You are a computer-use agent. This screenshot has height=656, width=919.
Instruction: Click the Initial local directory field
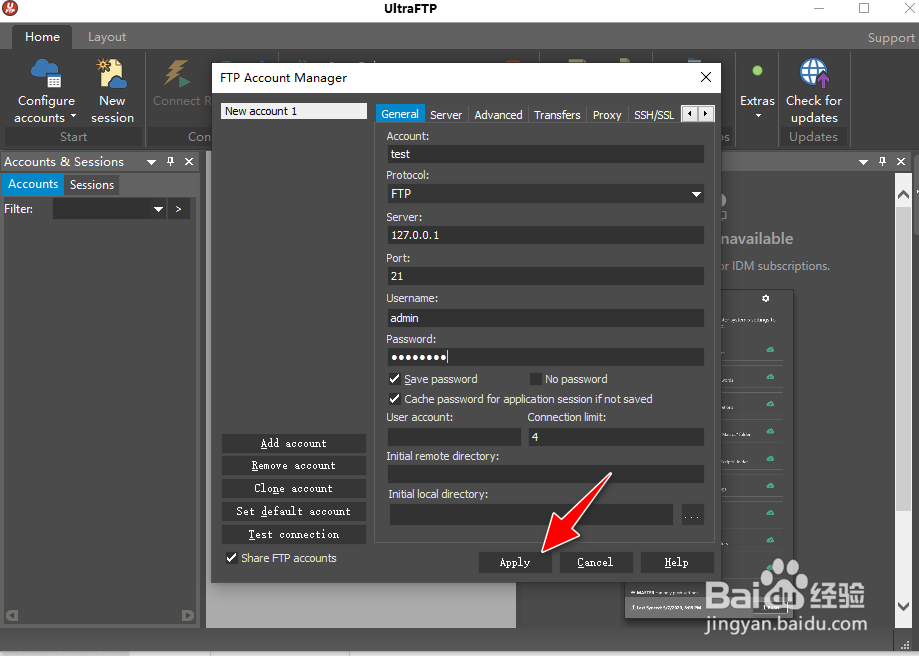[531, 515]
